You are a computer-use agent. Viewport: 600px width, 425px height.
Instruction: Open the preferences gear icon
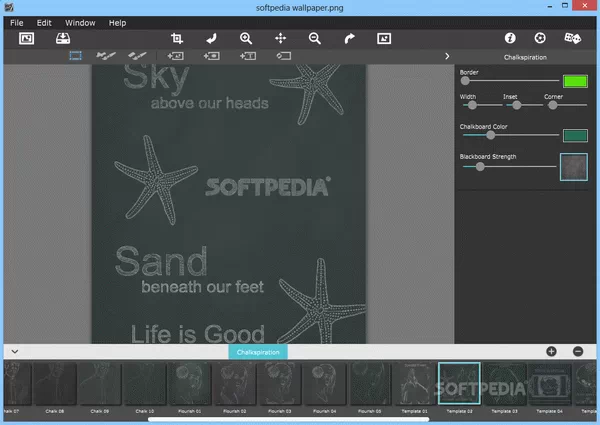(540, 38)
